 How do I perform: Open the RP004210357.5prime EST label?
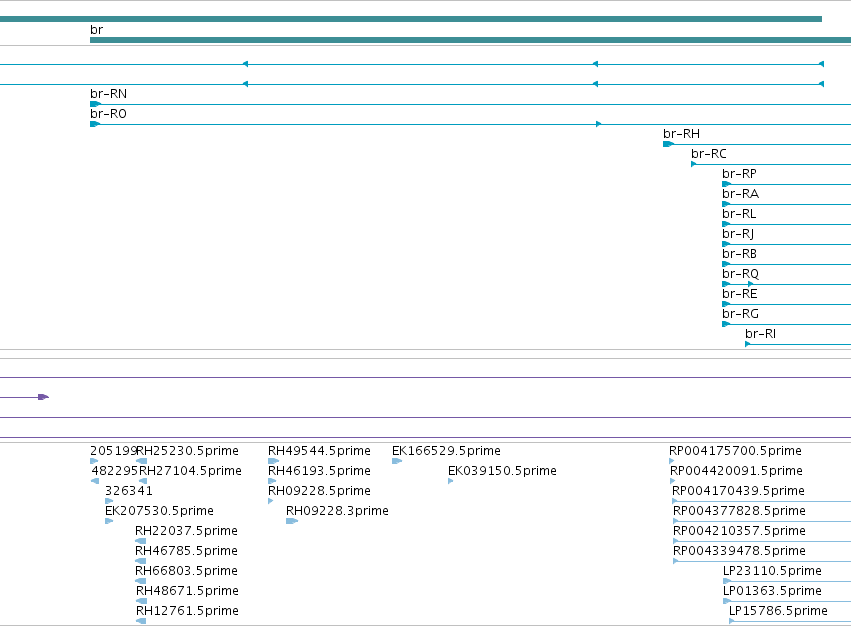pyautogui.click(x=739, y=532)
